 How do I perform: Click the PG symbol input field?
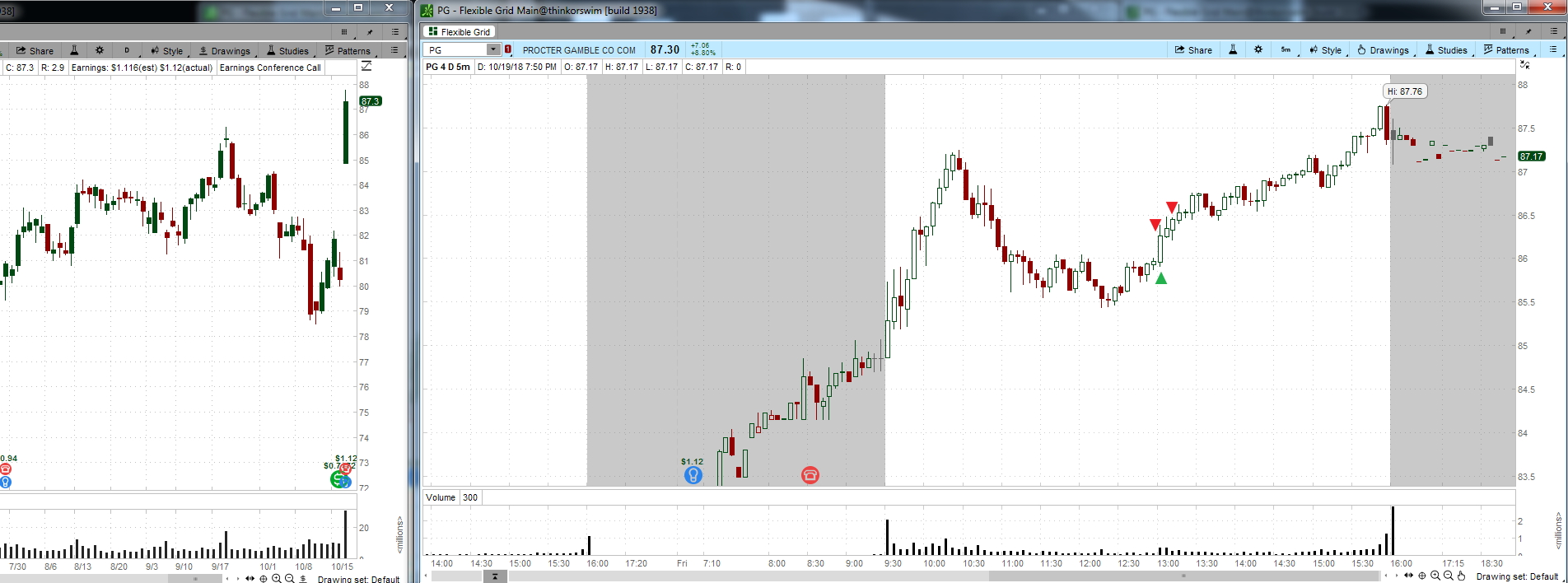pos(456,50)
